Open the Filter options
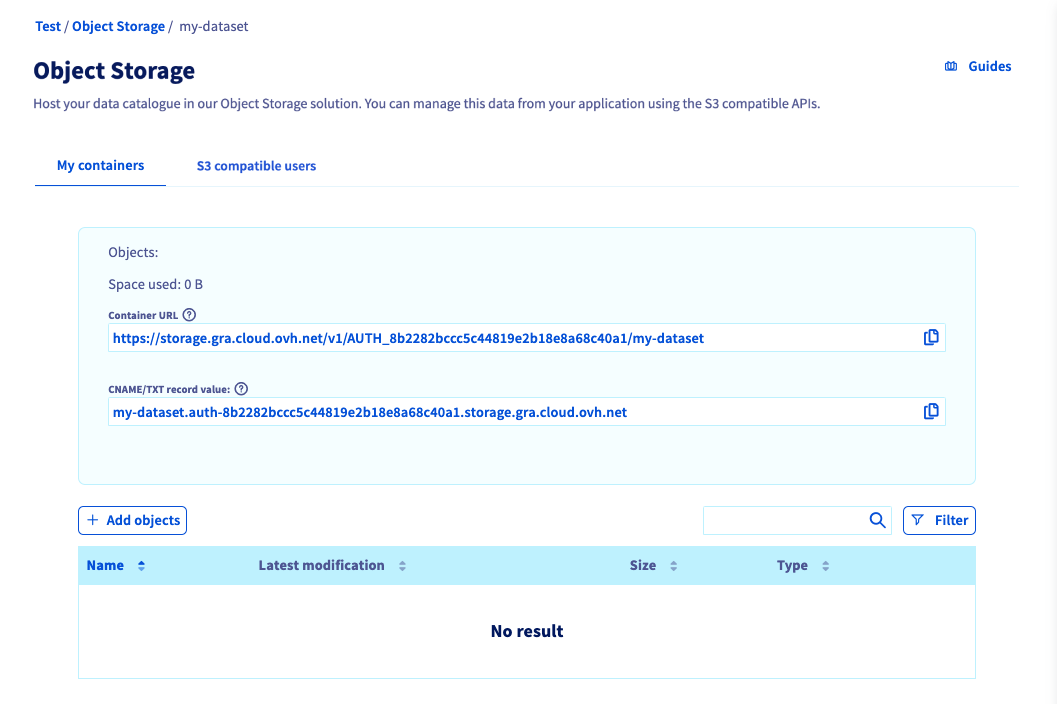The image size is (1057, 704). [x=939, y=520]
